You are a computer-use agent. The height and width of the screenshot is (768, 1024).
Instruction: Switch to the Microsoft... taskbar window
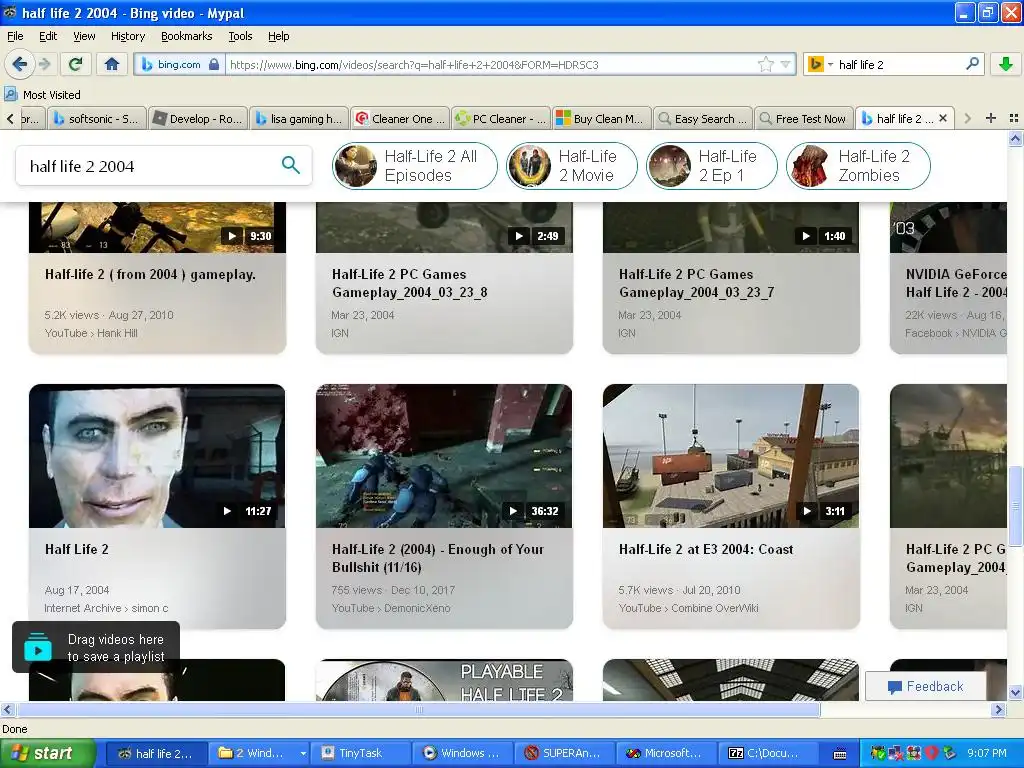click(x=667, y=753)
